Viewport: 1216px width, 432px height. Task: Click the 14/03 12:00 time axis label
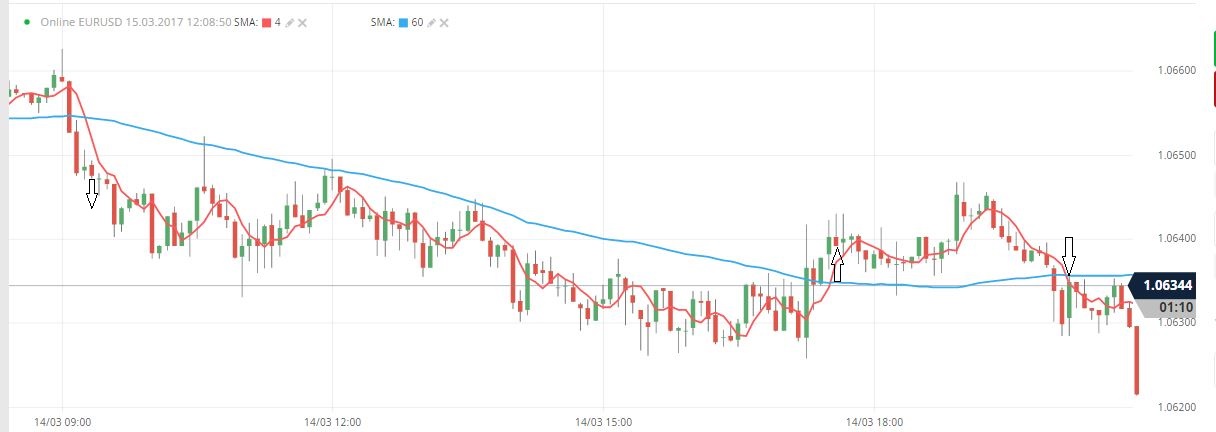coord(332,422)
